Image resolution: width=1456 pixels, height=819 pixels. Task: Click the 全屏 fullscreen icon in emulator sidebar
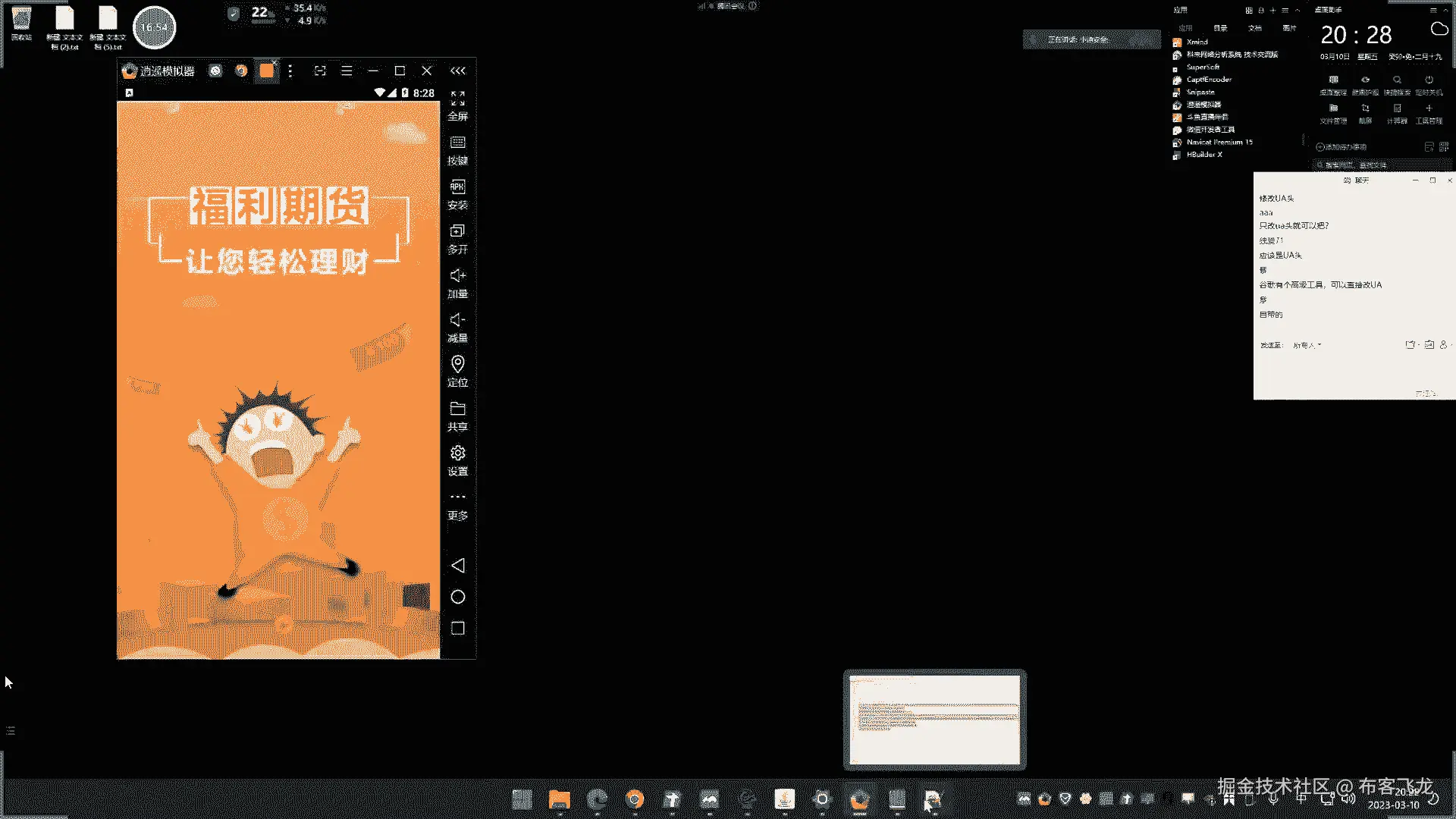pos(457,105)
